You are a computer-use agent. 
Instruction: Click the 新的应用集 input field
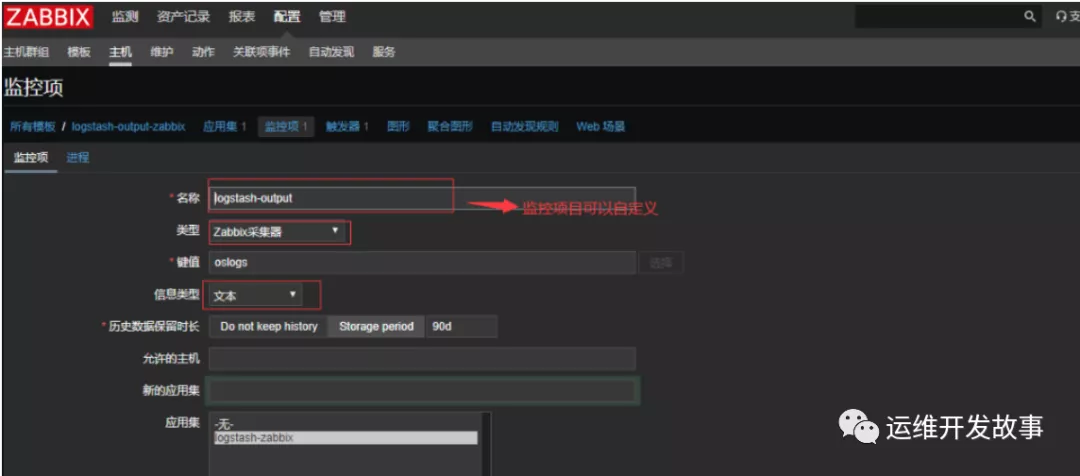(x=422, y=391)
